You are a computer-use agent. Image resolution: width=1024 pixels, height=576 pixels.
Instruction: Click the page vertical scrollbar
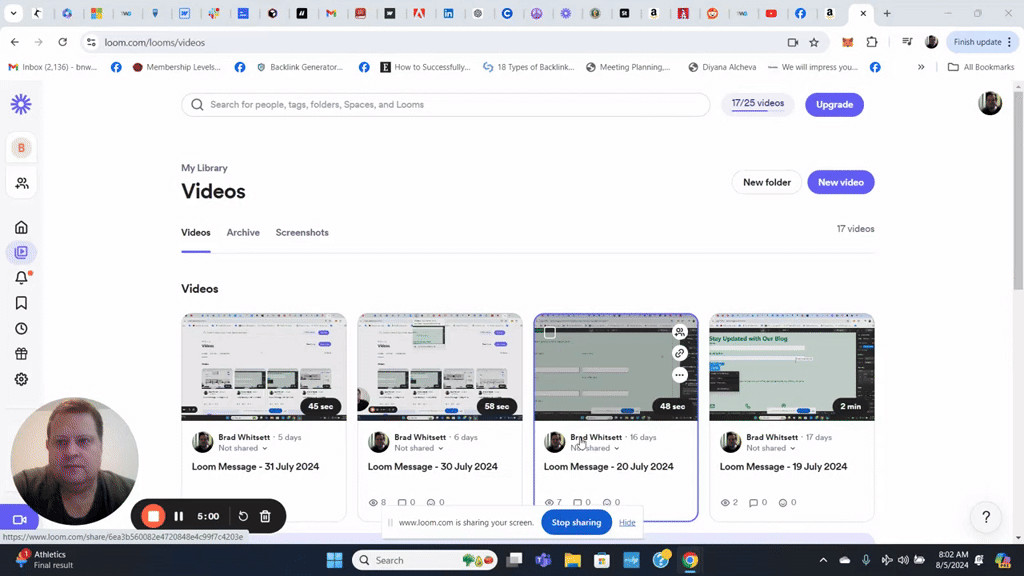click(1018, 189)
